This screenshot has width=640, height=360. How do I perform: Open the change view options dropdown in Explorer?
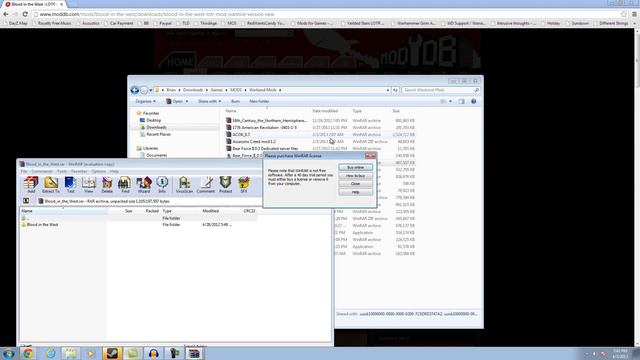coord(451,101)
